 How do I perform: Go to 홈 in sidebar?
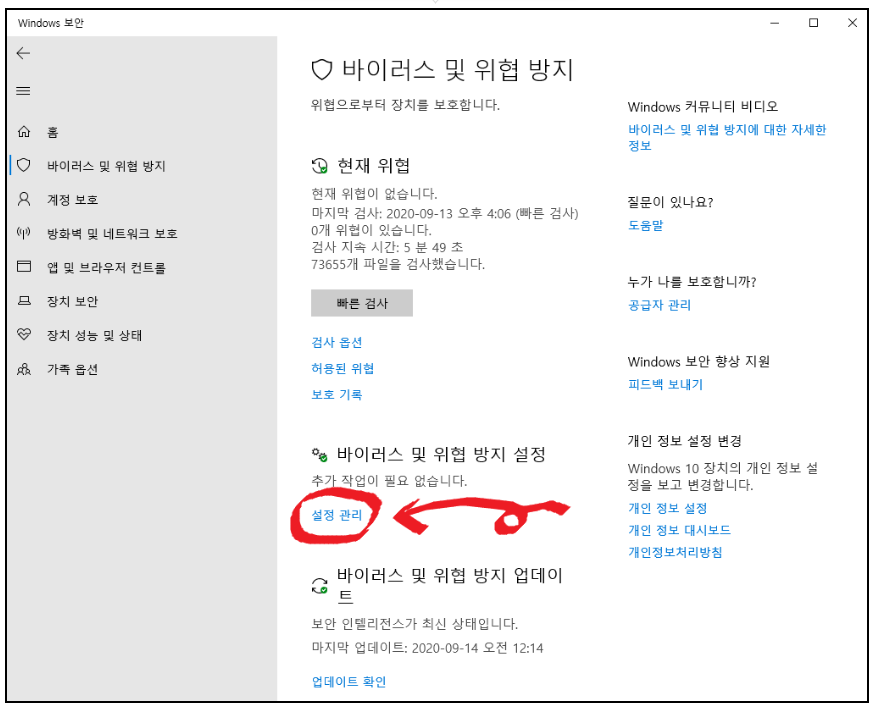pyautogui.click(x=52, y=132)
